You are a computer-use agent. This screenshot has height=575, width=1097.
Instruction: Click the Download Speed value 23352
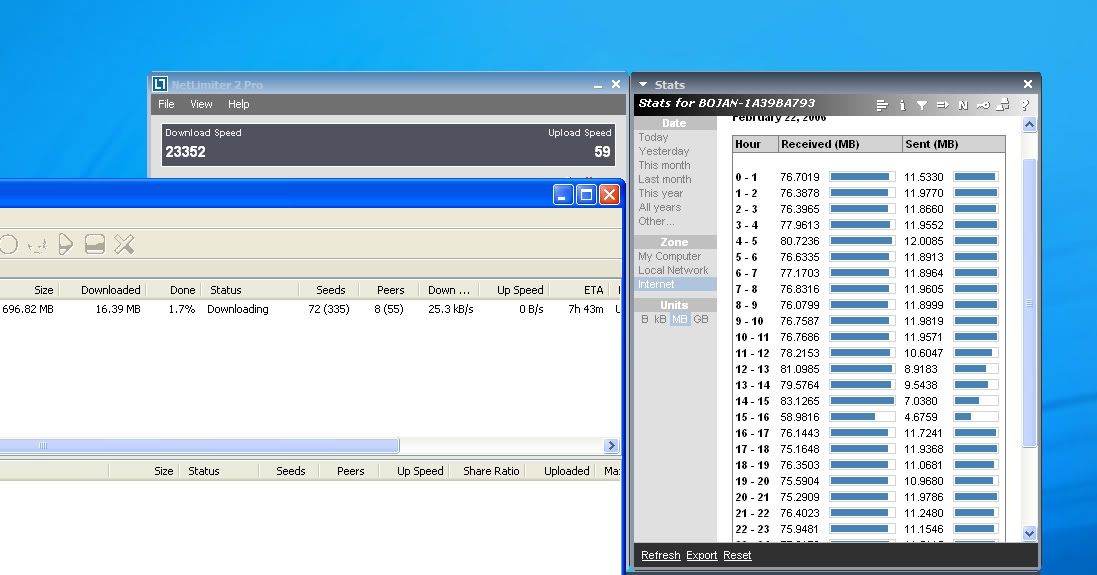[x=185, y=152]
